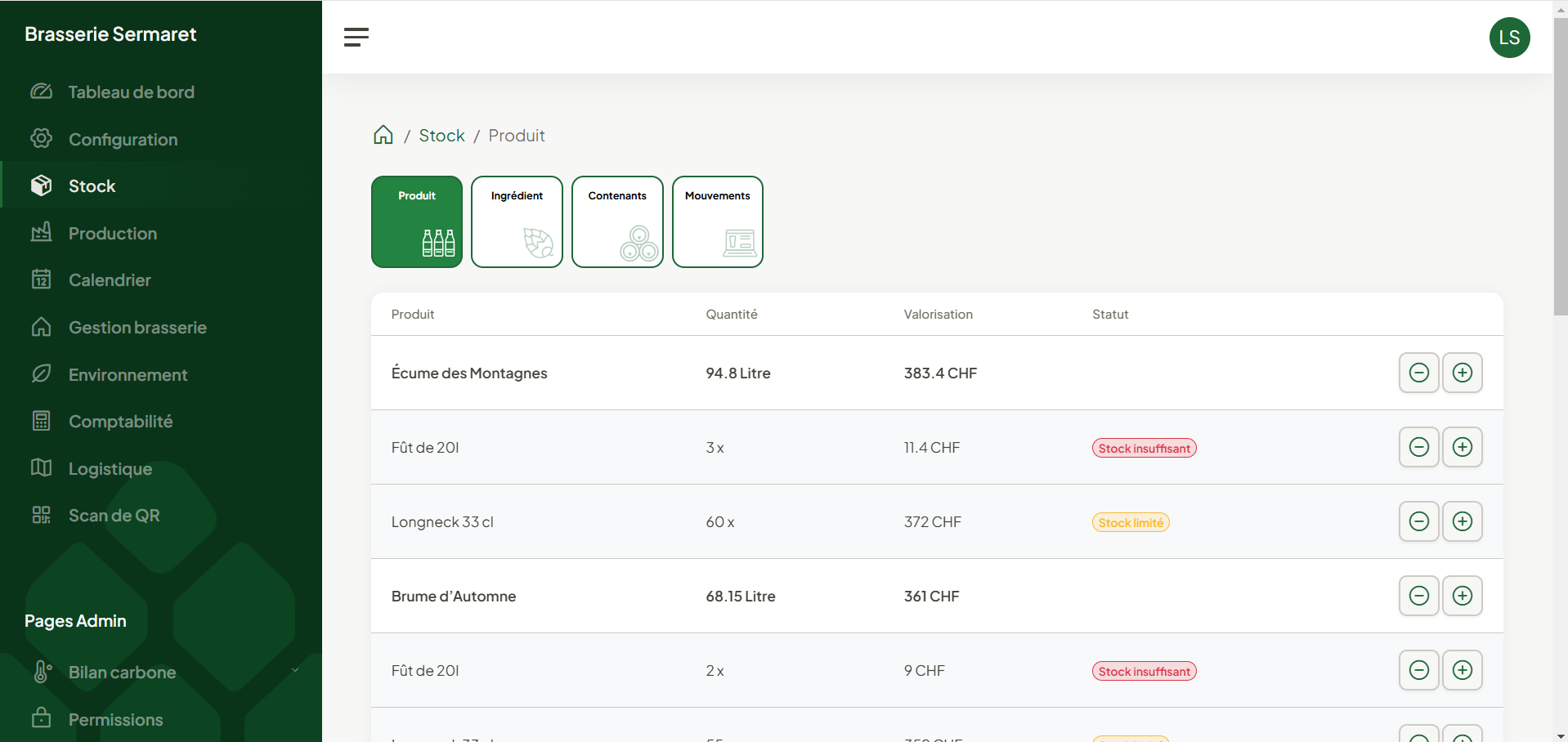Click the Stock breadcrumb link
The image size is (1568, 742).
tap(441, 136)
